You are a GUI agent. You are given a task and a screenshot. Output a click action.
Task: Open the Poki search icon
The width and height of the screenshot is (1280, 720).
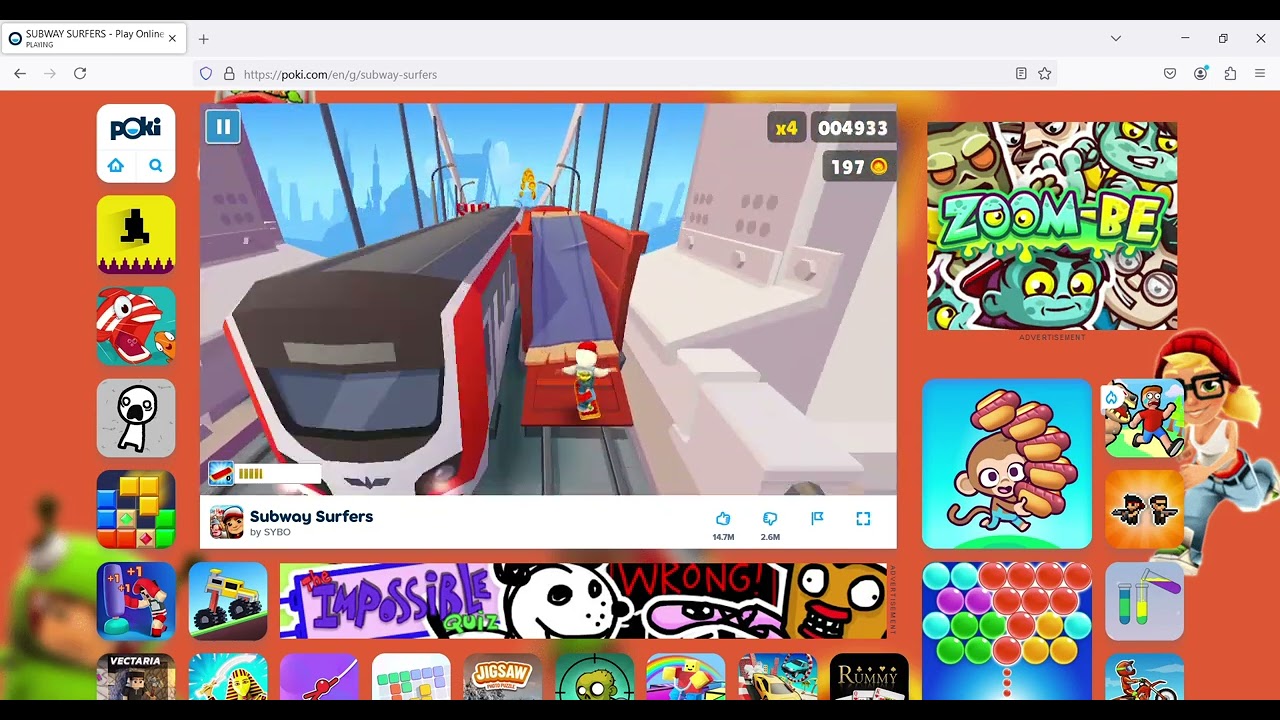point(156,166)
